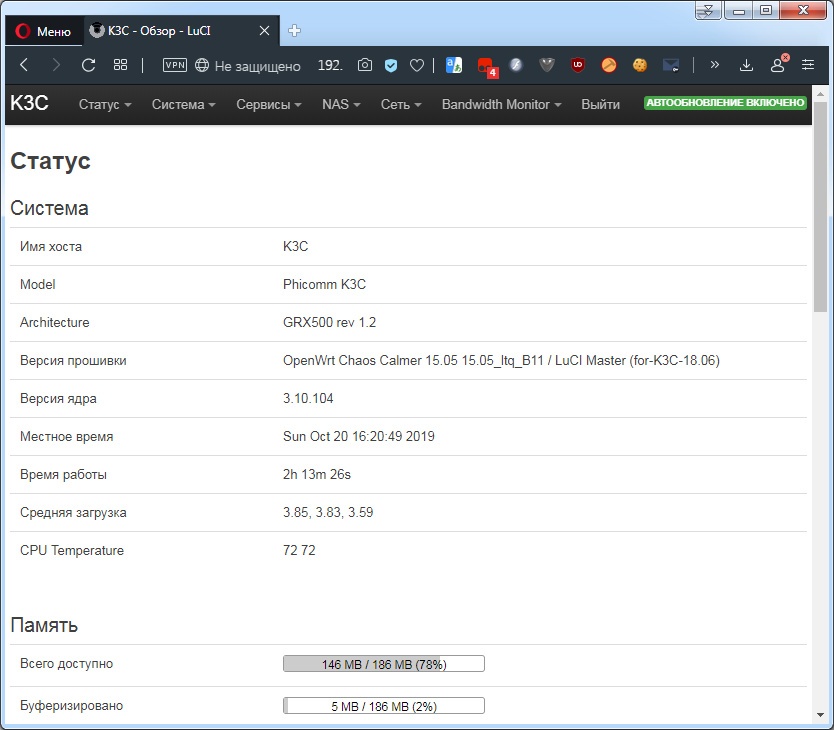Click Выйти to log out of LuCI
This screenshot has height=730, width=834.
600,104
